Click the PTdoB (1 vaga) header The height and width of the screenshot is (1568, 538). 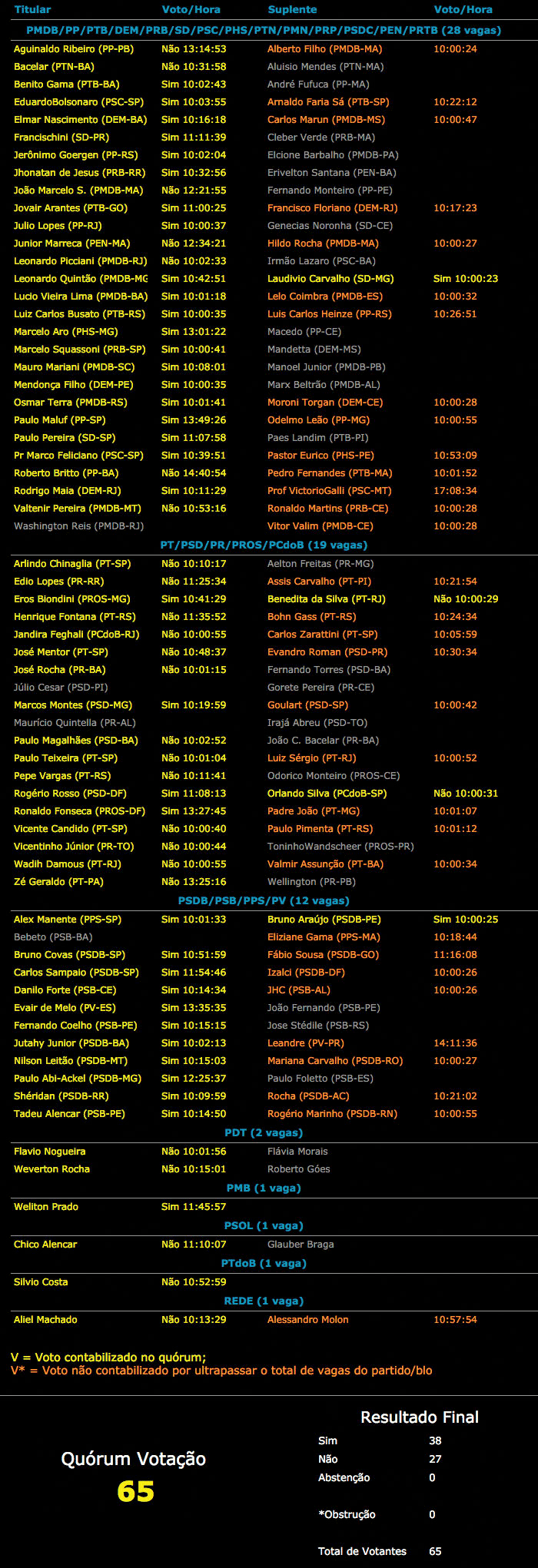264,1264
